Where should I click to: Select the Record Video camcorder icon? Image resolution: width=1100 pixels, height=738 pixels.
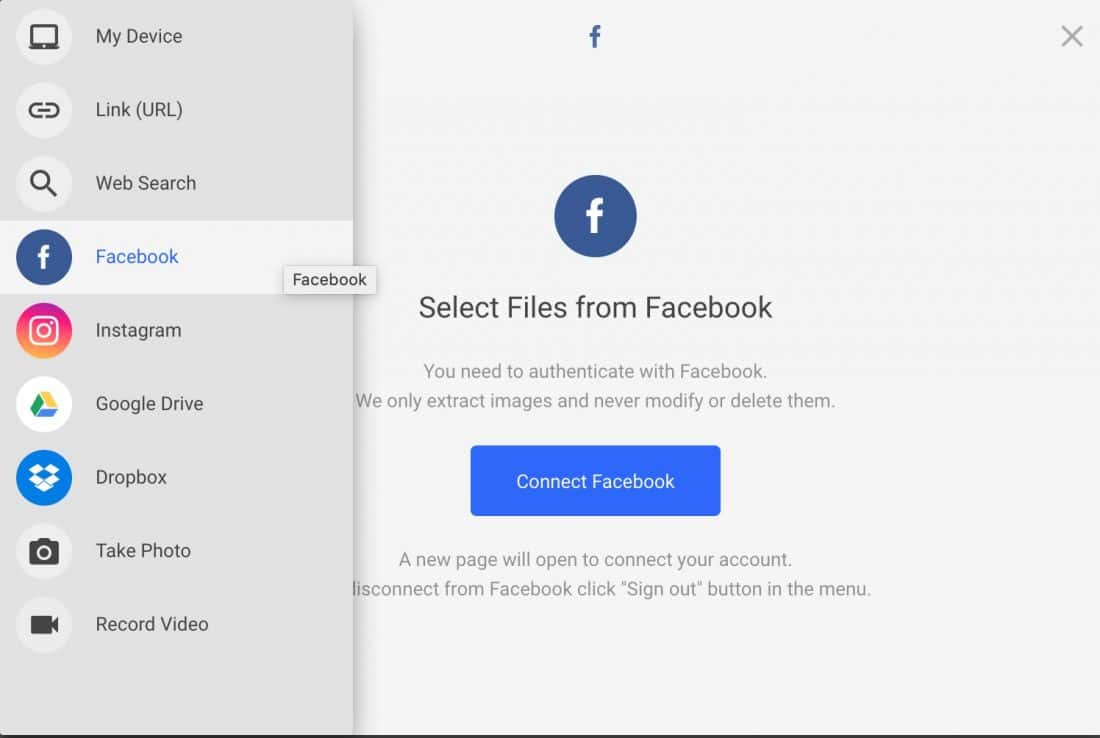(43, 624)
